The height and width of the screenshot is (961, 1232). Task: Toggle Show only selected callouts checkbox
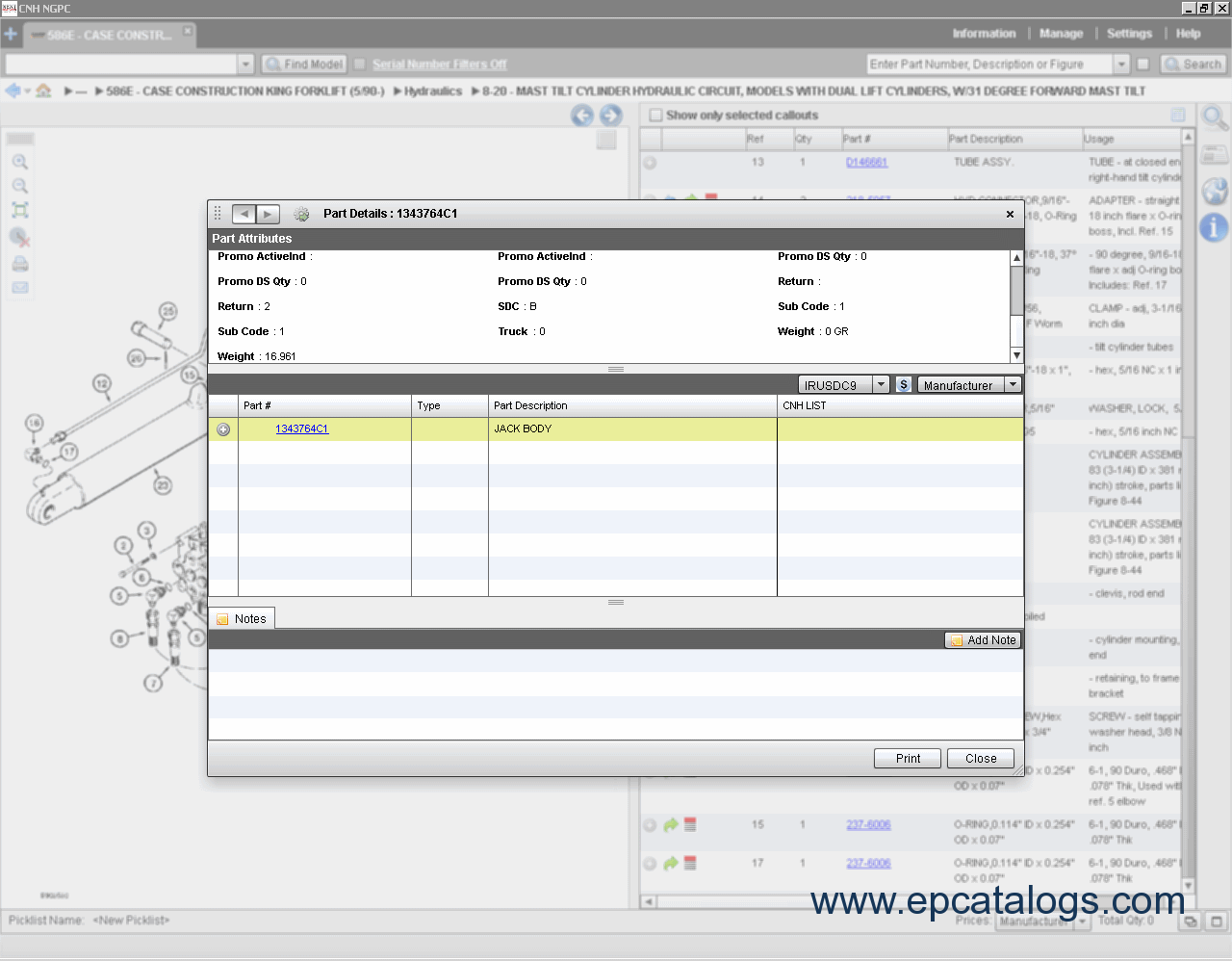click(655, 115)
